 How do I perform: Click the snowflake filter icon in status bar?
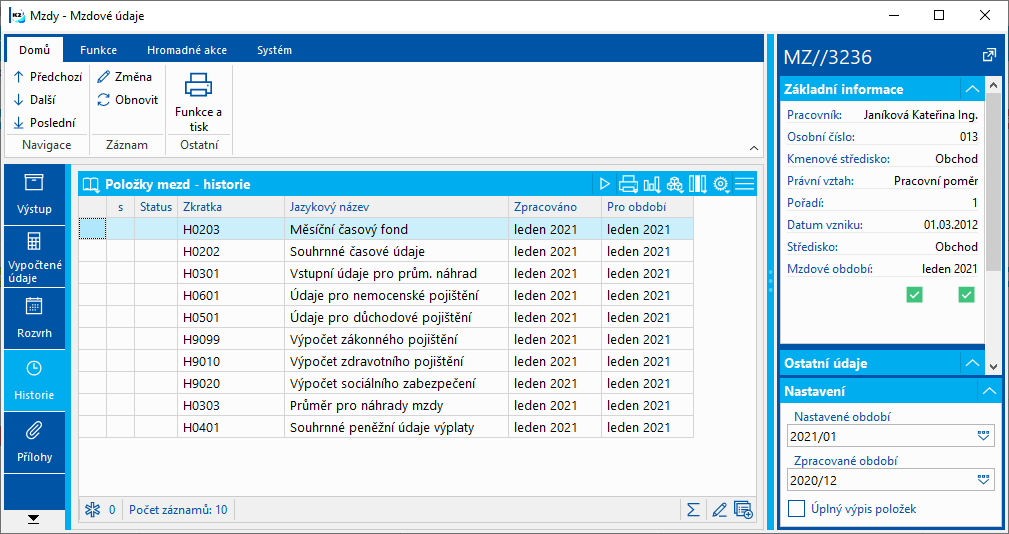[x=93, y=510]
